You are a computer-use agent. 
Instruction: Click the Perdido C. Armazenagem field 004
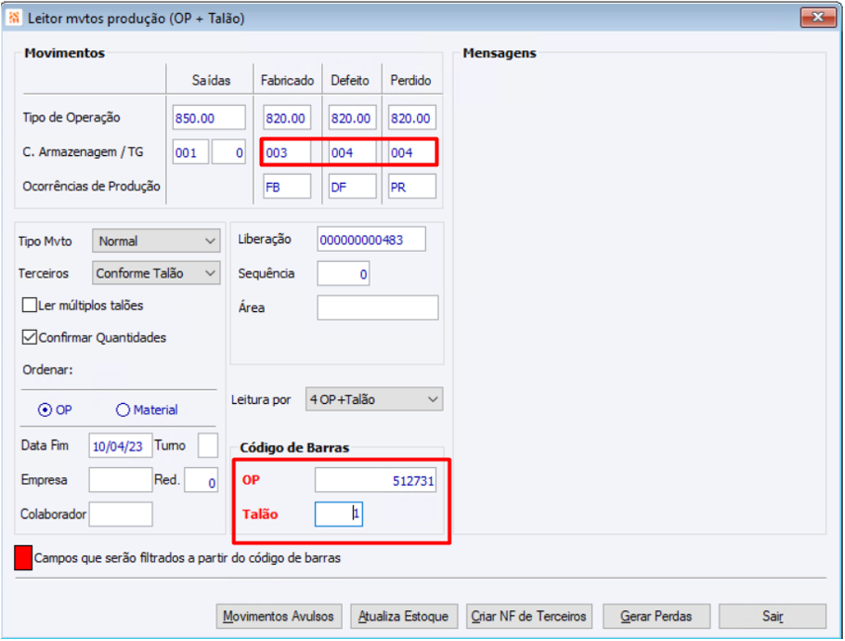click(x=412, y=152)
